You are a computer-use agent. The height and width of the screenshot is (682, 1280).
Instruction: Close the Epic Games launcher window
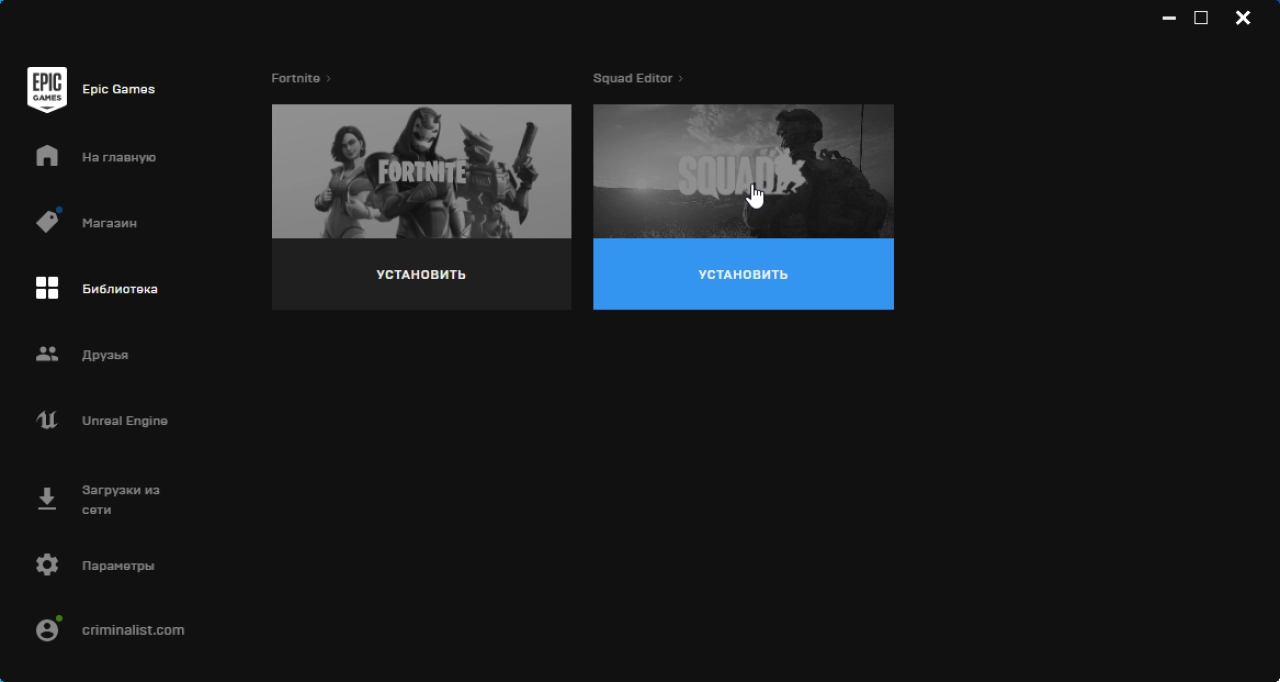click(1243, 18)
